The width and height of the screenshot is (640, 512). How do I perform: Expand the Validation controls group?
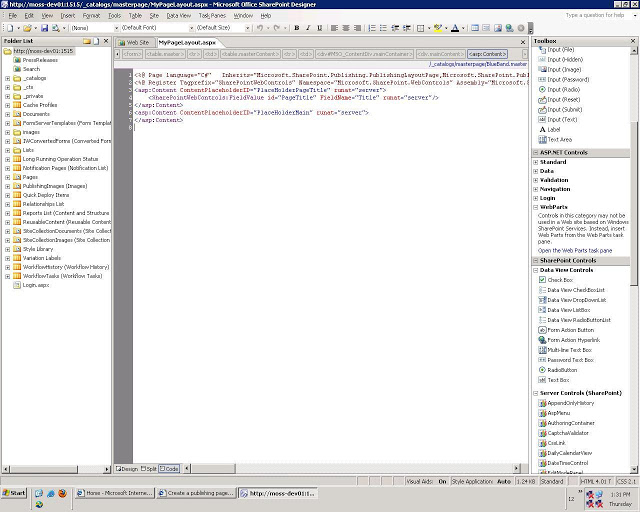point(536,180)
